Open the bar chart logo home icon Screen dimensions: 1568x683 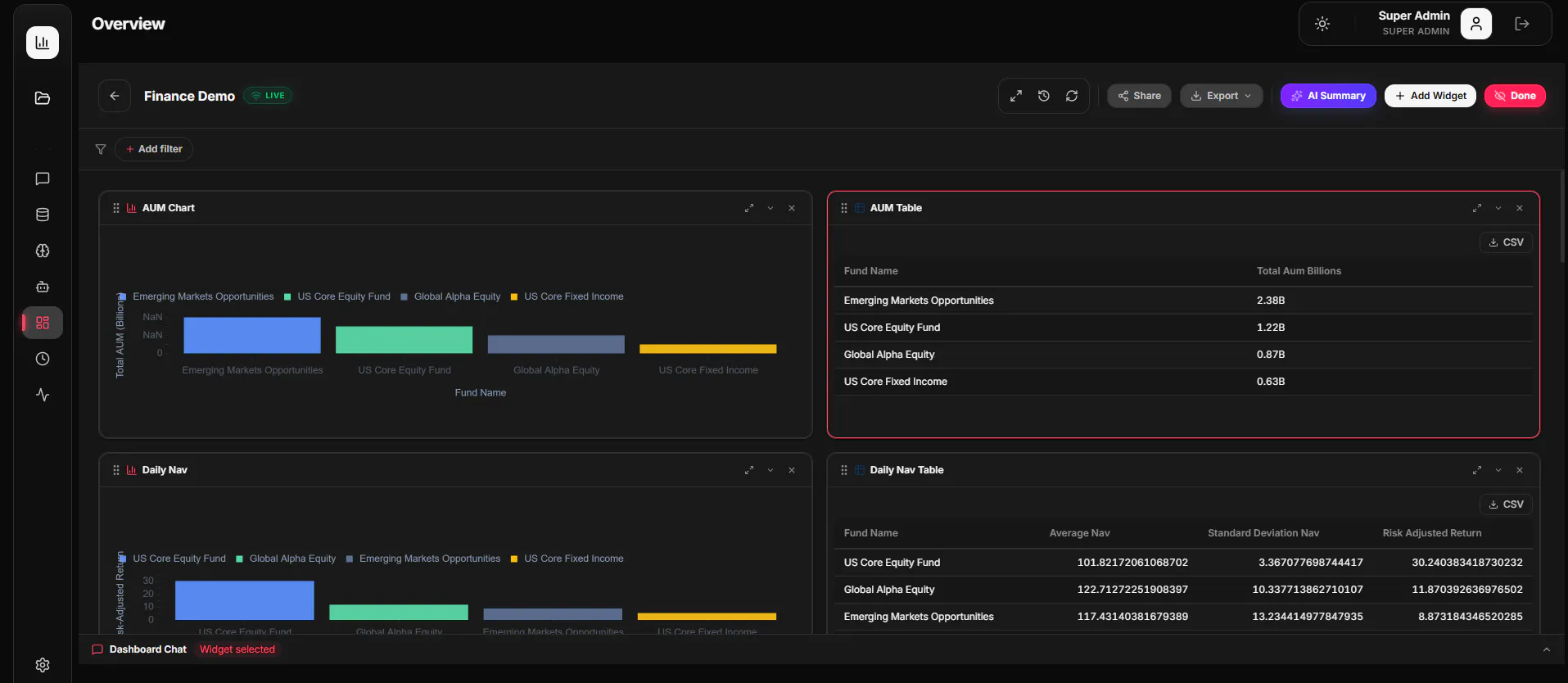point(43,43)
